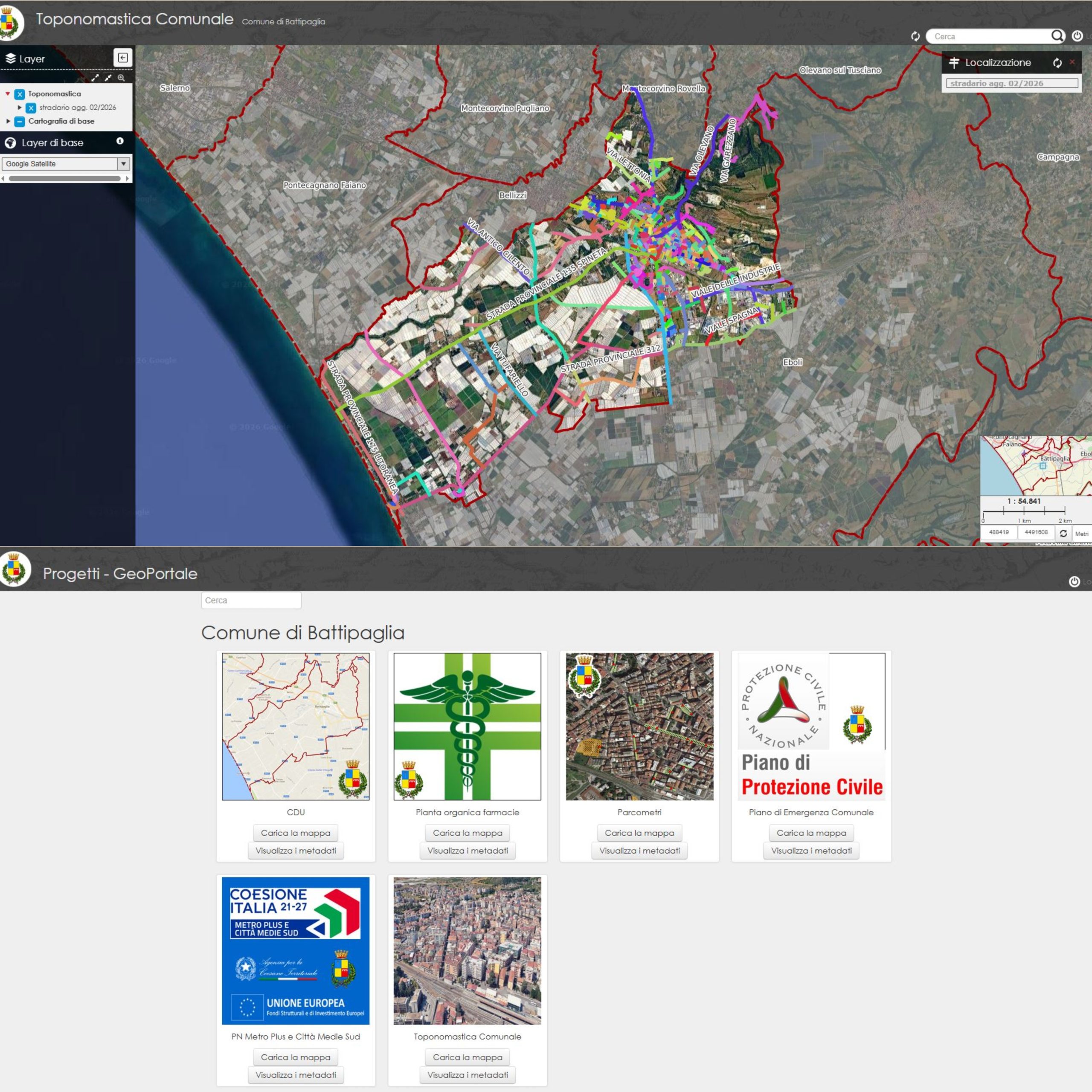Click the coordinate refresh button near Metri
This screenshot has height=1092, width=1092.
click(1063, 533)
